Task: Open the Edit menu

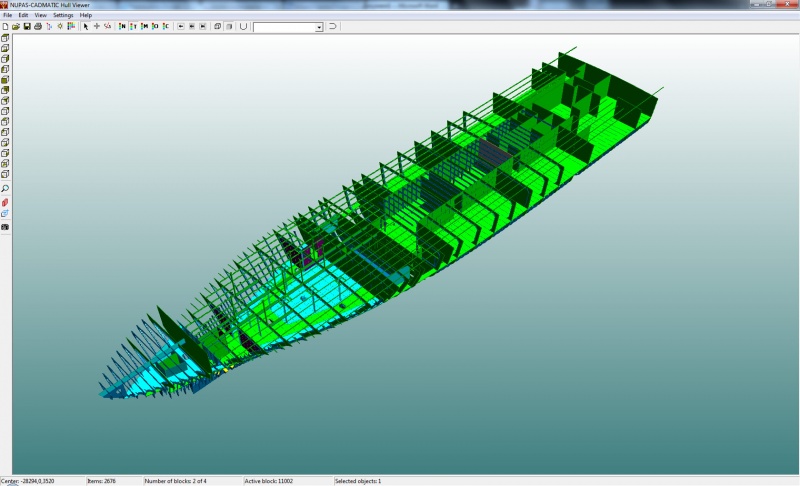Action: [23, 15]
